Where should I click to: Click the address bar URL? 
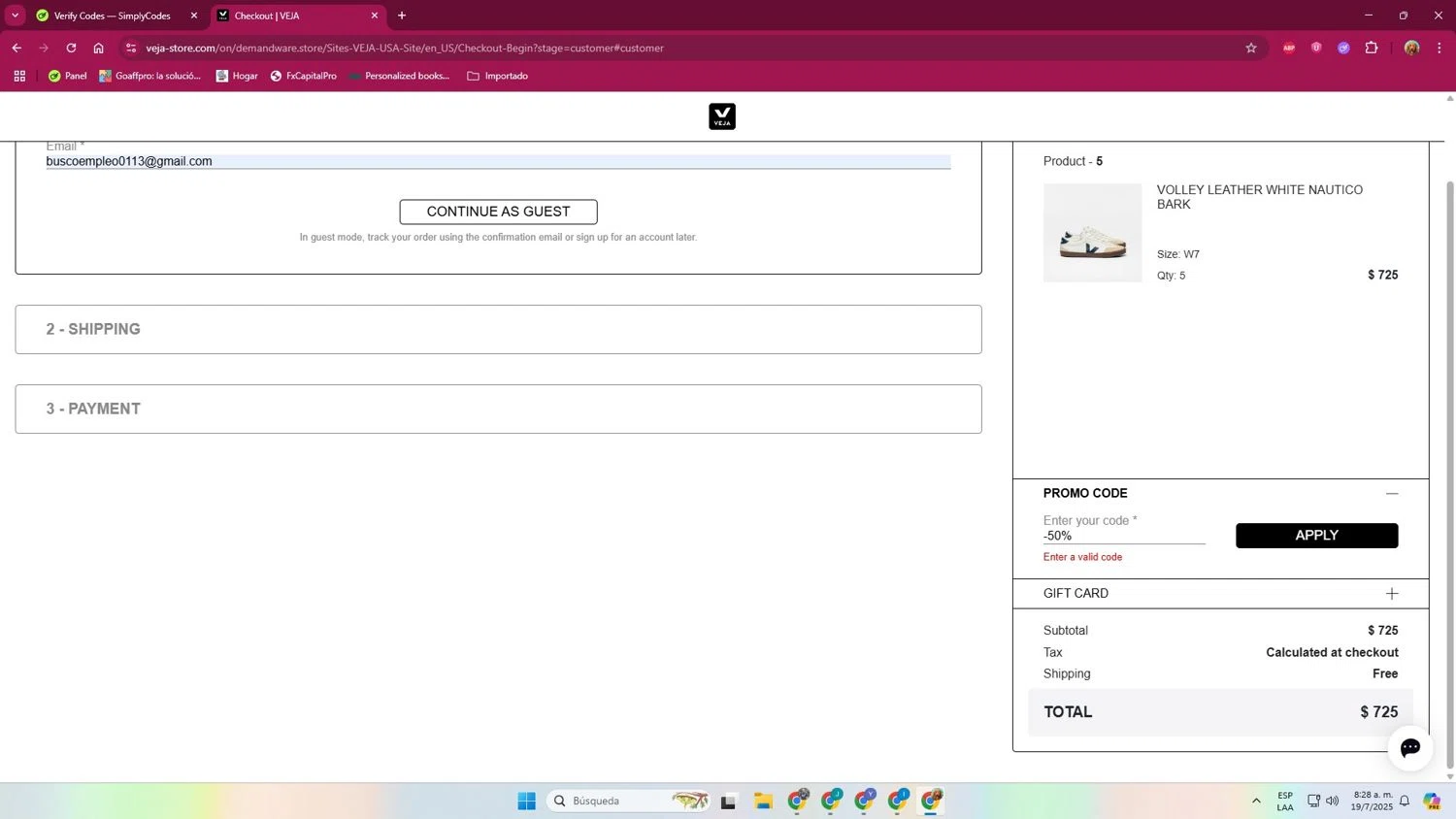(x=405, y=48)
